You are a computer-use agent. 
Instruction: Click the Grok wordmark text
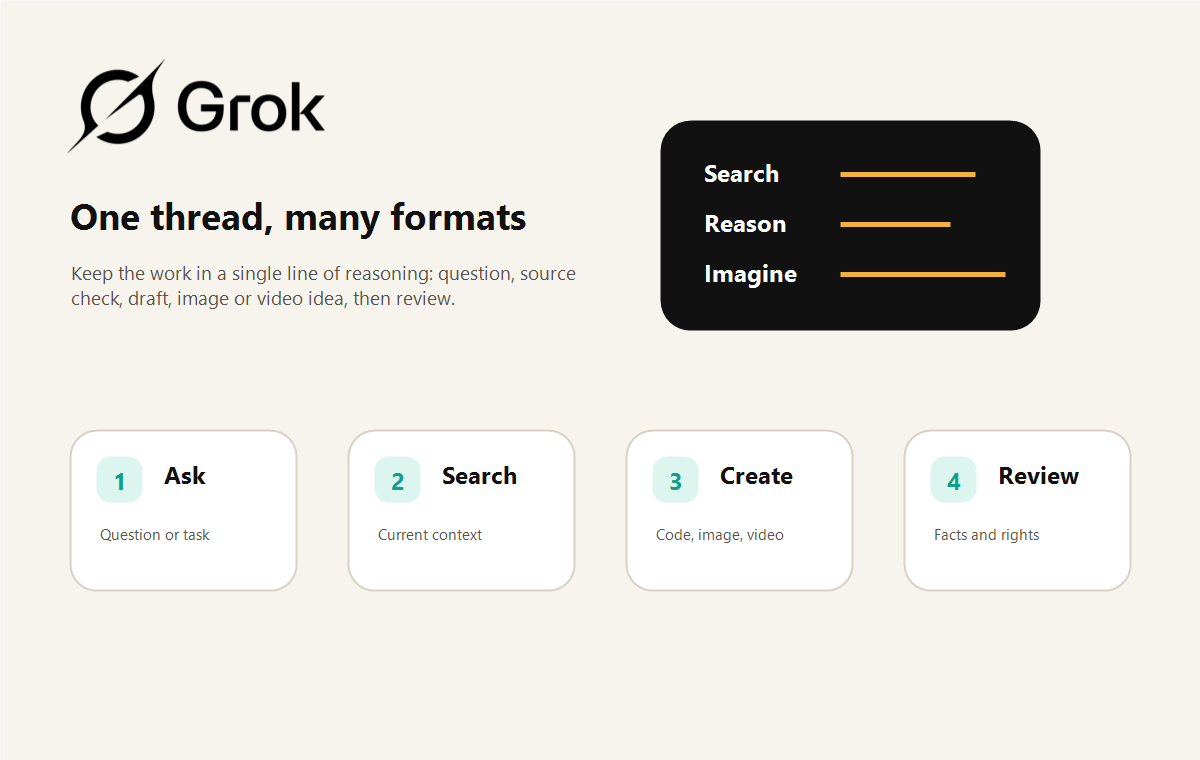click(x=251, y=106)
